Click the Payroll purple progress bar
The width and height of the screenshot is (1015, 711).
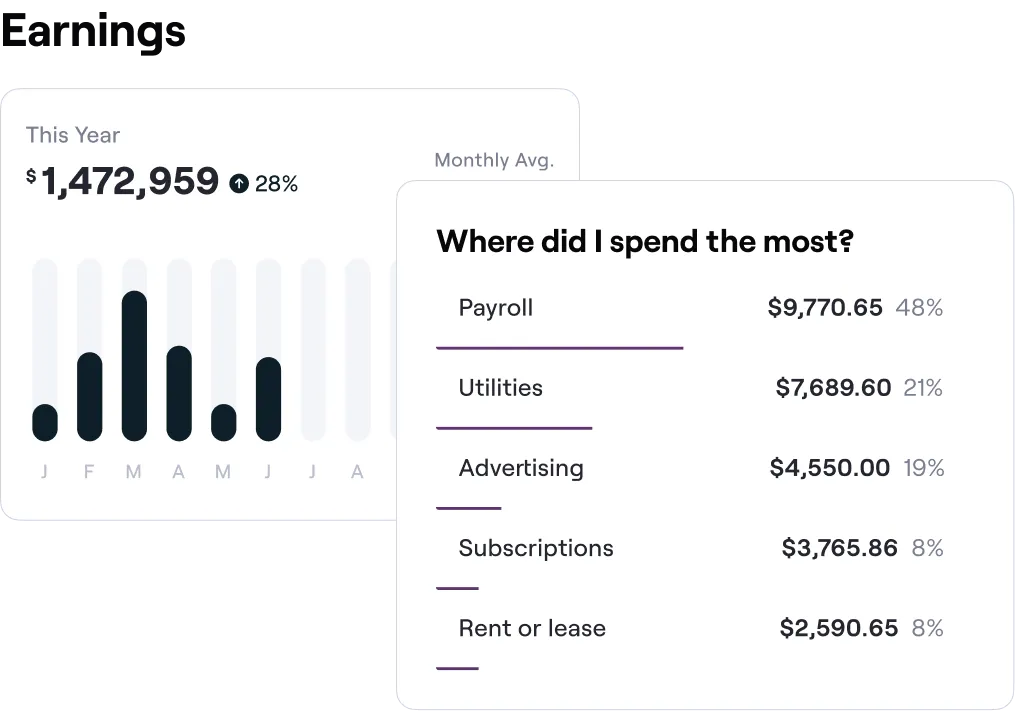point(560,348)
